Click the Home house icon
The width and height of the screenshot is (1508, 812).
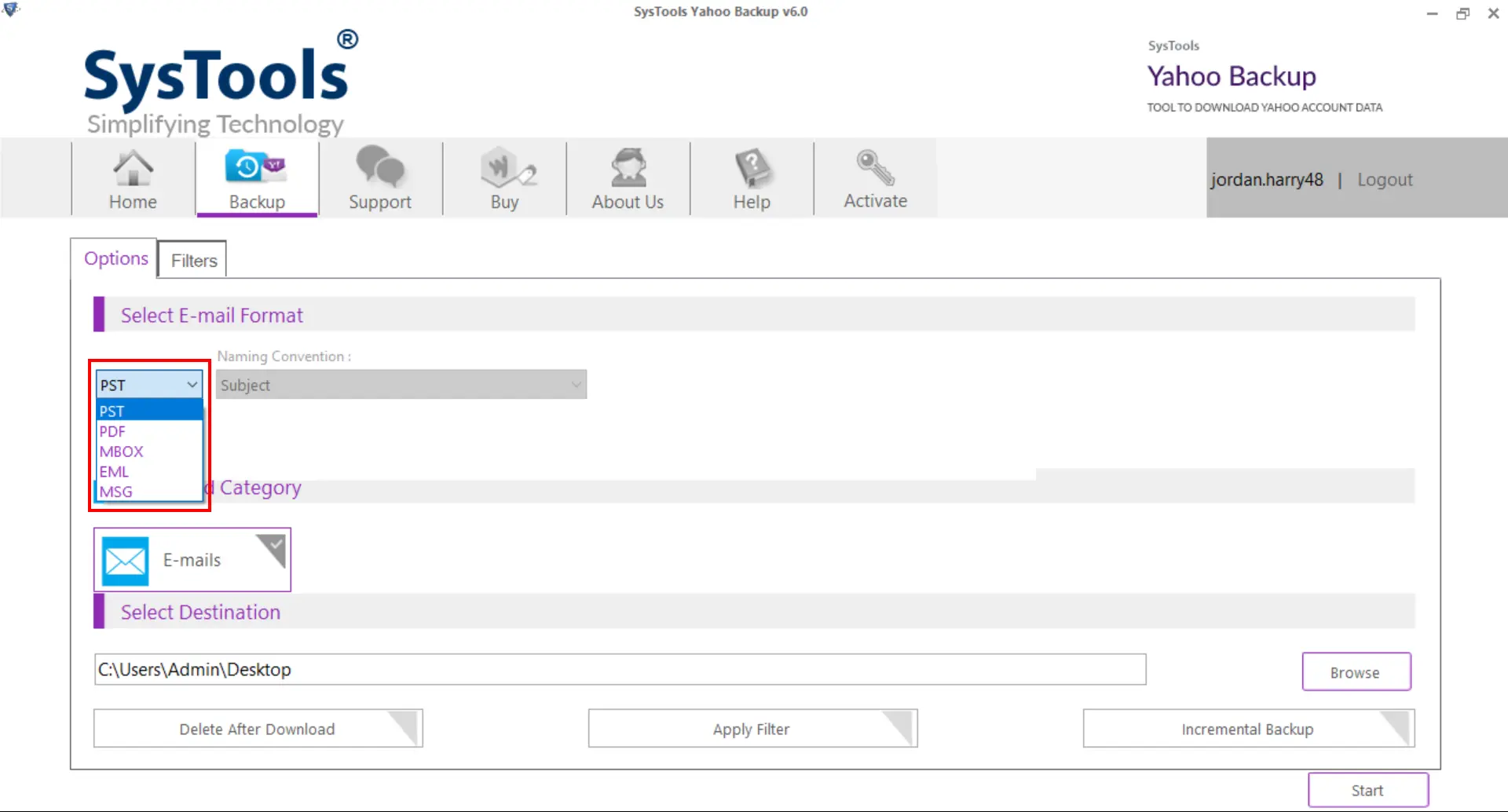click(133, 167)
